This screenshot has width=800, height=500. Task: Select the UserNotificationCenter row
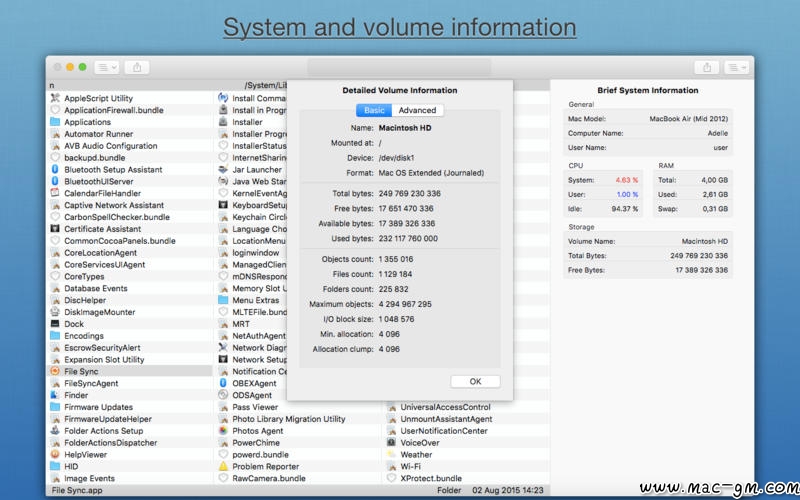[x=466, y=431]
